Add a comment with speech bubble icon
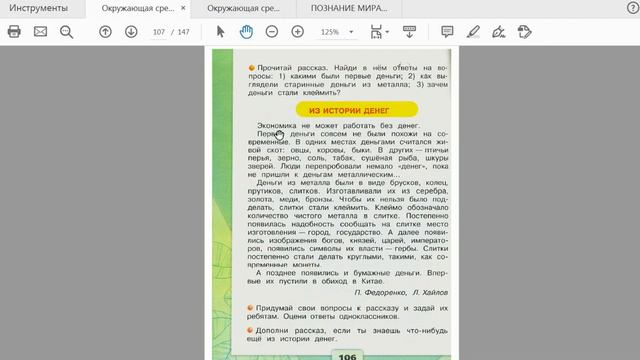Viewport: 640px width, 360px height. click(447, 32)
